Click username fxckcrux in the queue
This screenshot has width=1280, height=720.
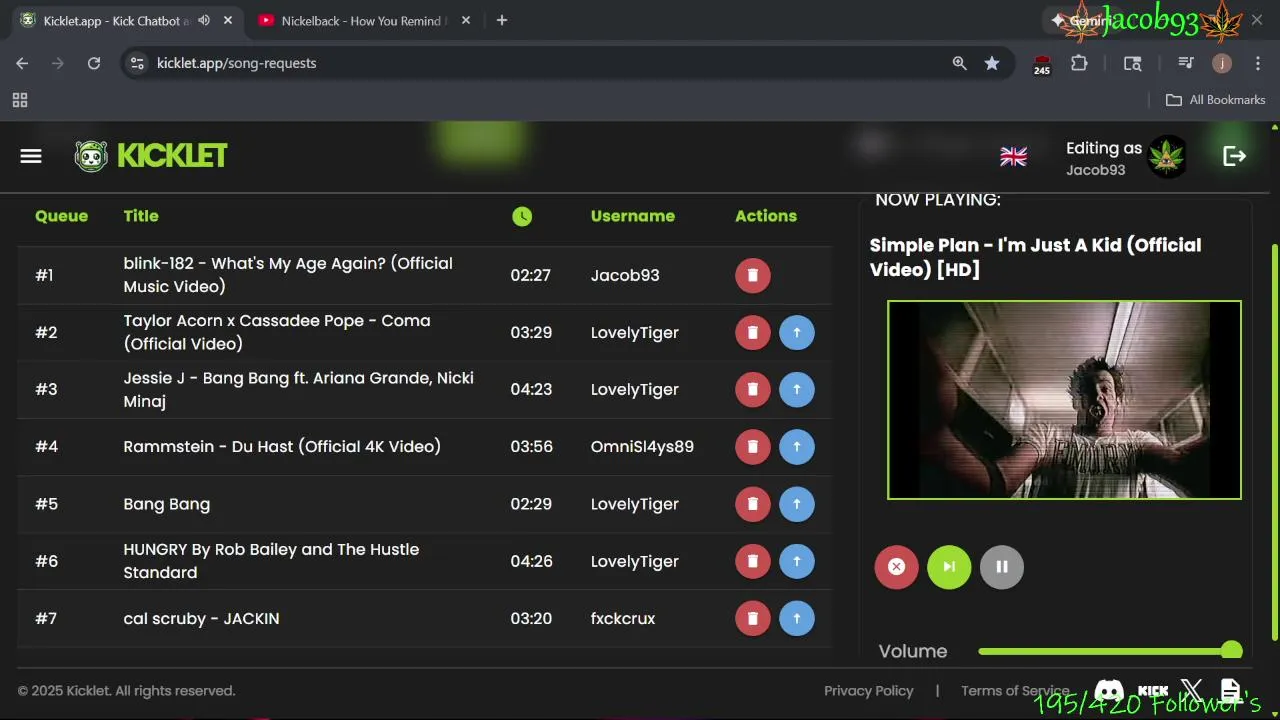tap(623, 619)
